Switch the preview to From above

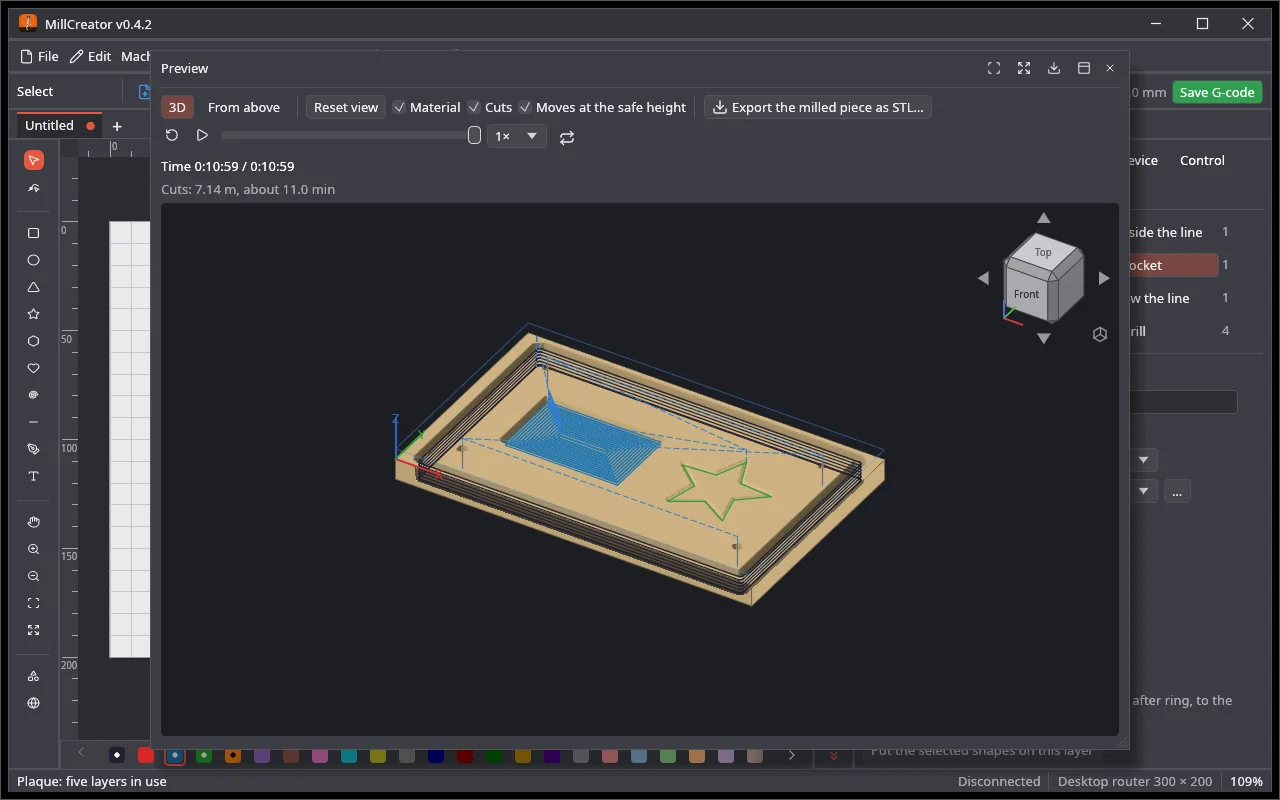click(244, 107)
